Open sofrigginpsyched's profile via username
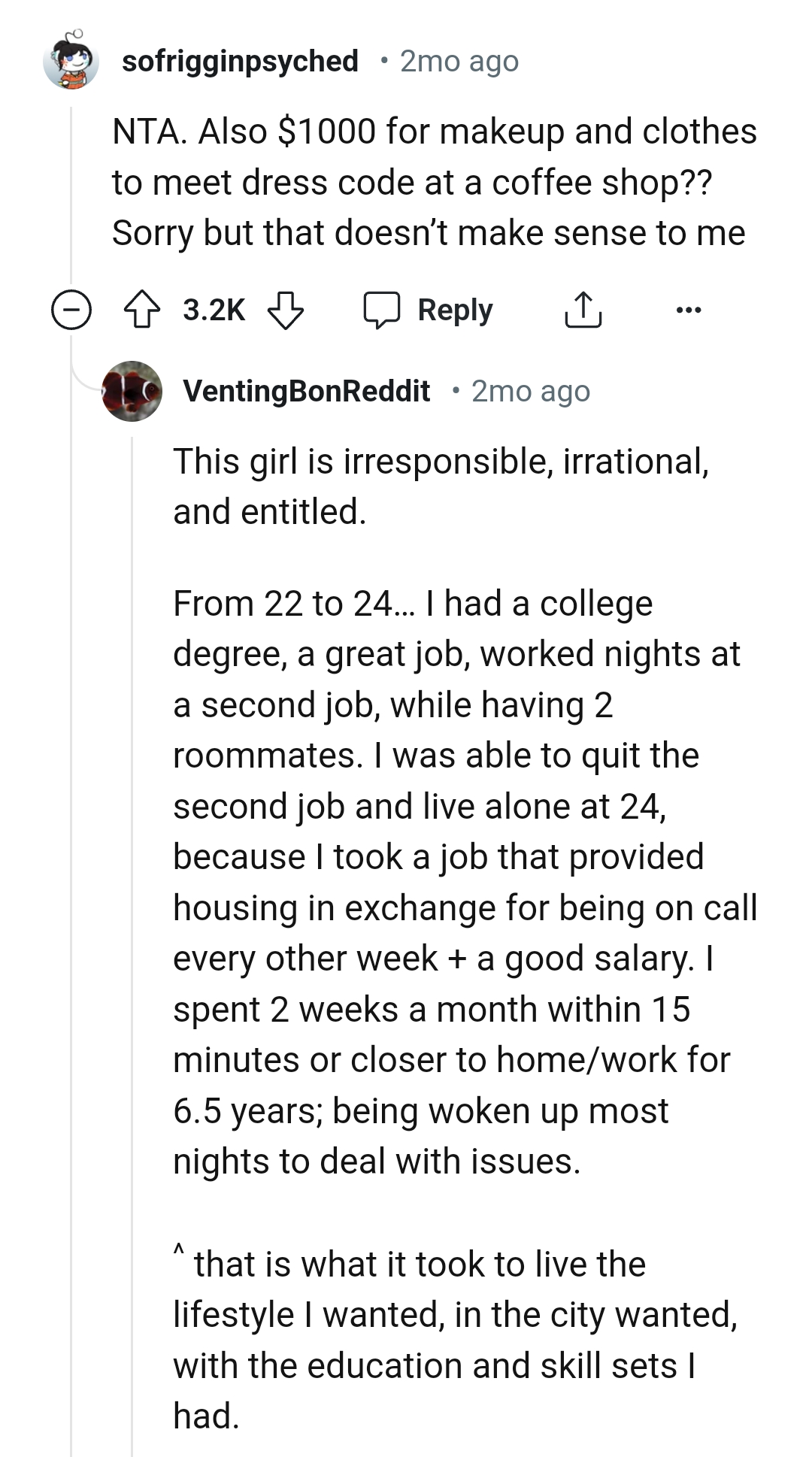 [241, 62]
